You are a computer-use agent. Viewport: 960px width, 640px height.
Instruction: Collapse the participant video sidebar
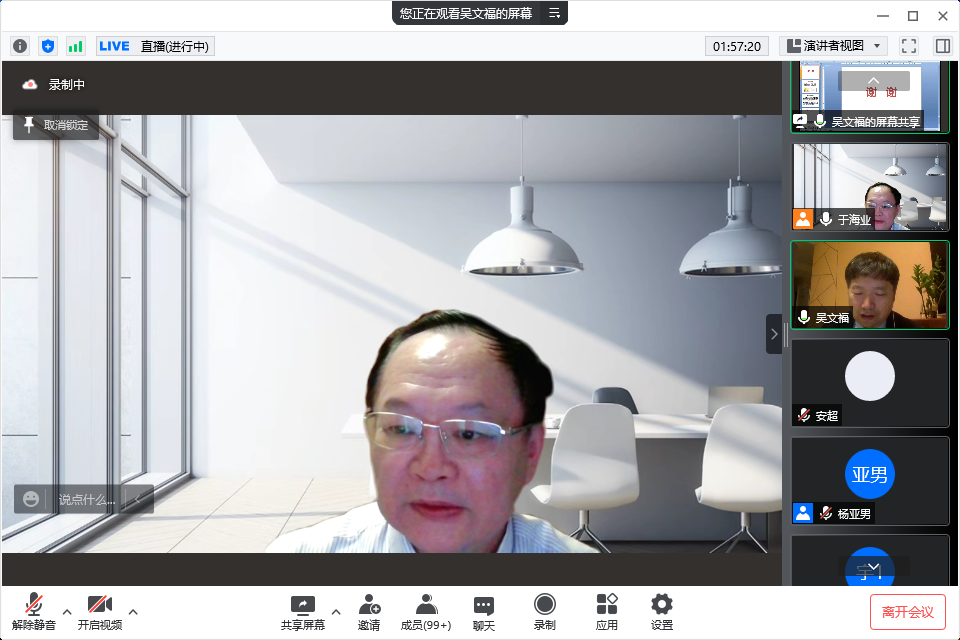tap(773, 334)
